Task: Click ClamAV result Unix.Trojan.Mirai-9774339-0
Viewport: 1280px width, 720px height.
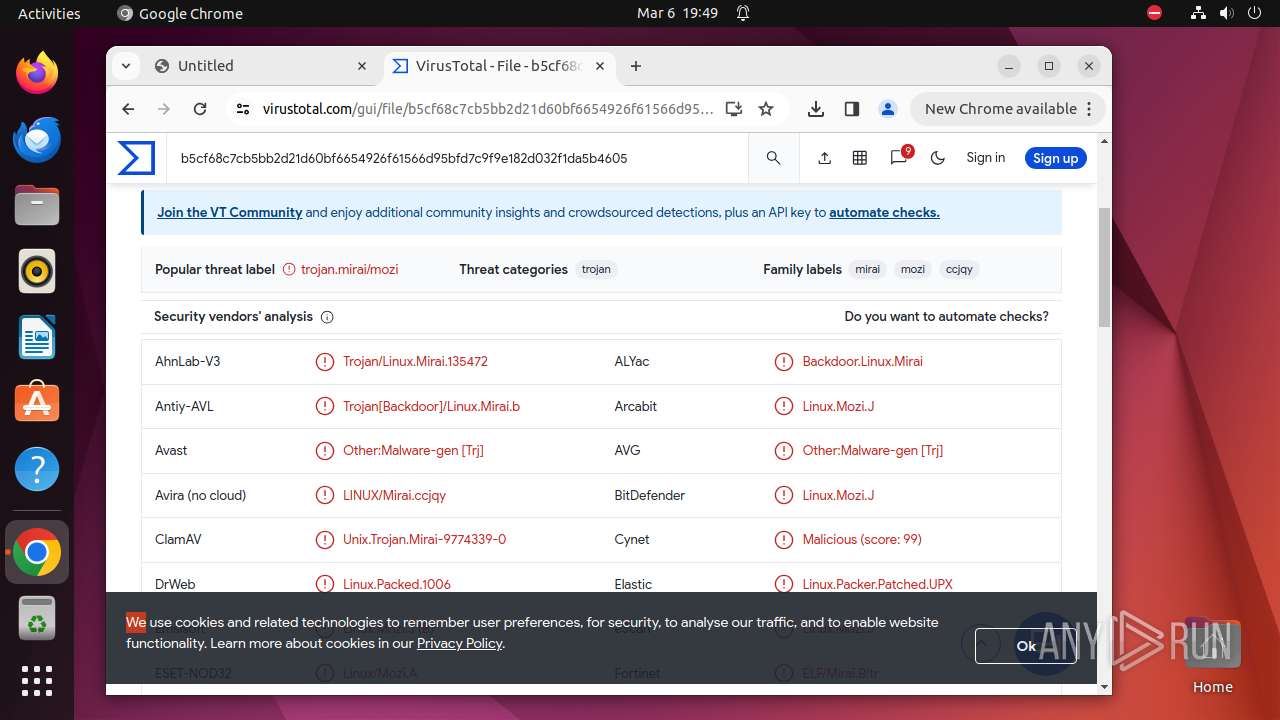Action: [424, 539]
